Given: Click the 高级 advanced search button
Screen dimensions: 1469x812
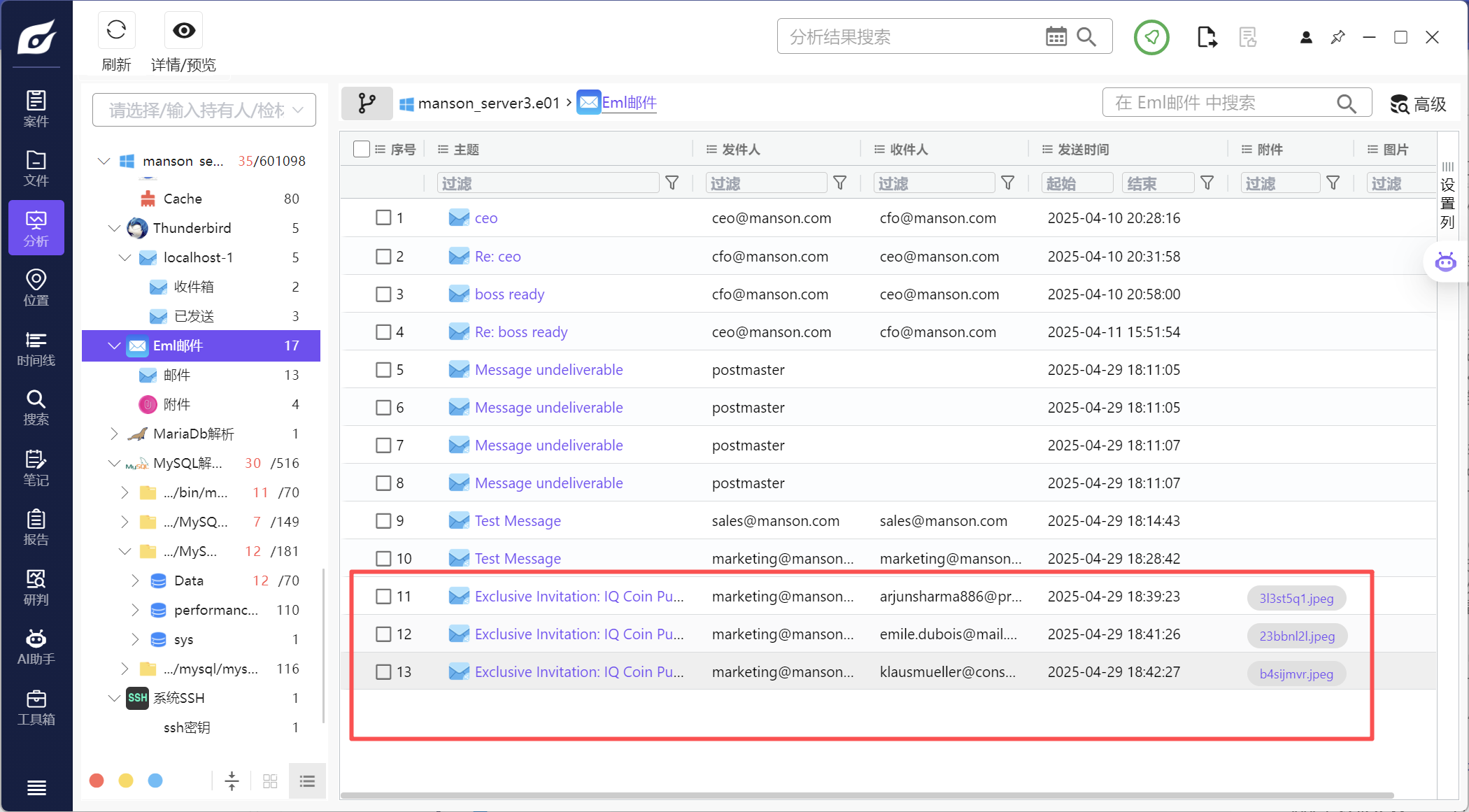Looking at the screenshot, I should click(x=1418, y=104).
